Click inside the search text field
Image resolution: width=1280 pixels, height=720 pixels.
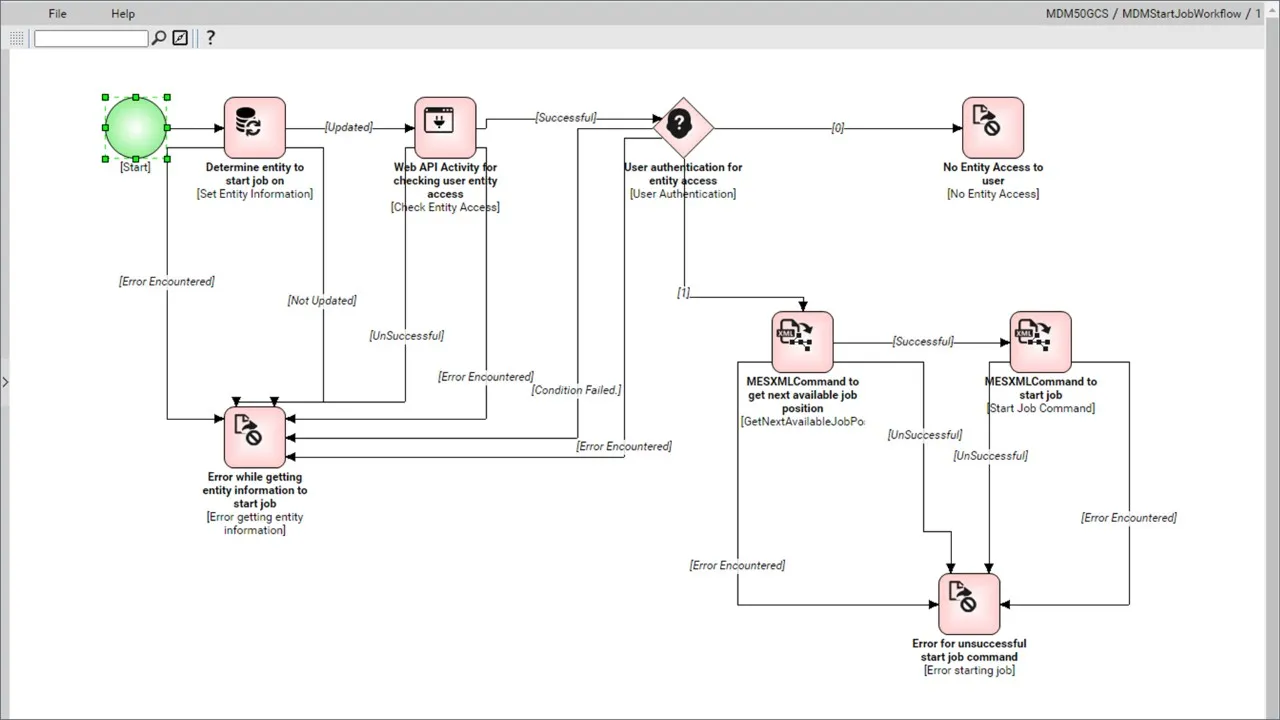tap(90, 37)
